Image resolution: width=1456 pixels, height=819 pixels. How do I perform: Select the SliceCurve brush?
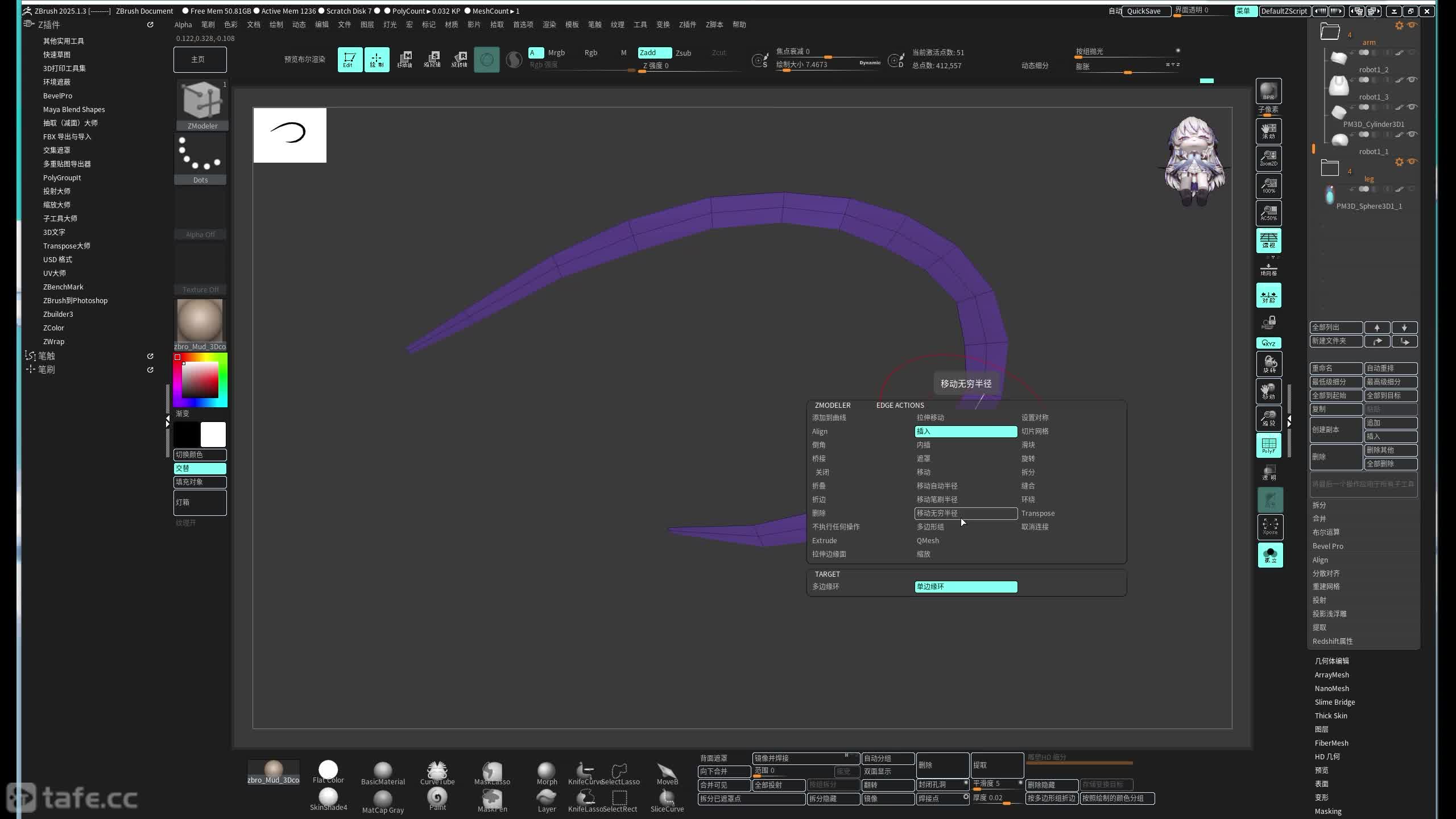(667, 800)
